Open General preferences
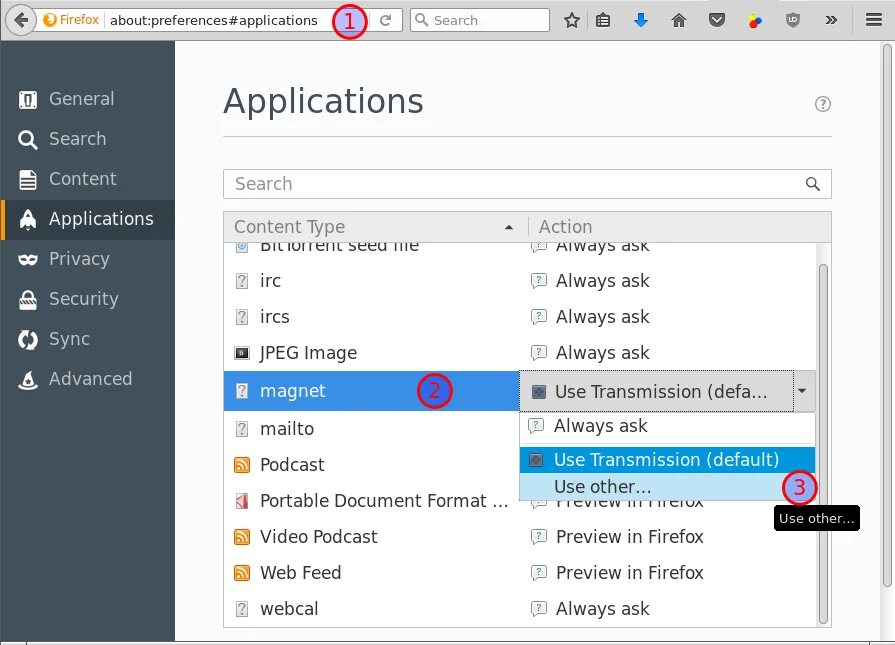The image size is (895, 645). [x=87, y=99]
